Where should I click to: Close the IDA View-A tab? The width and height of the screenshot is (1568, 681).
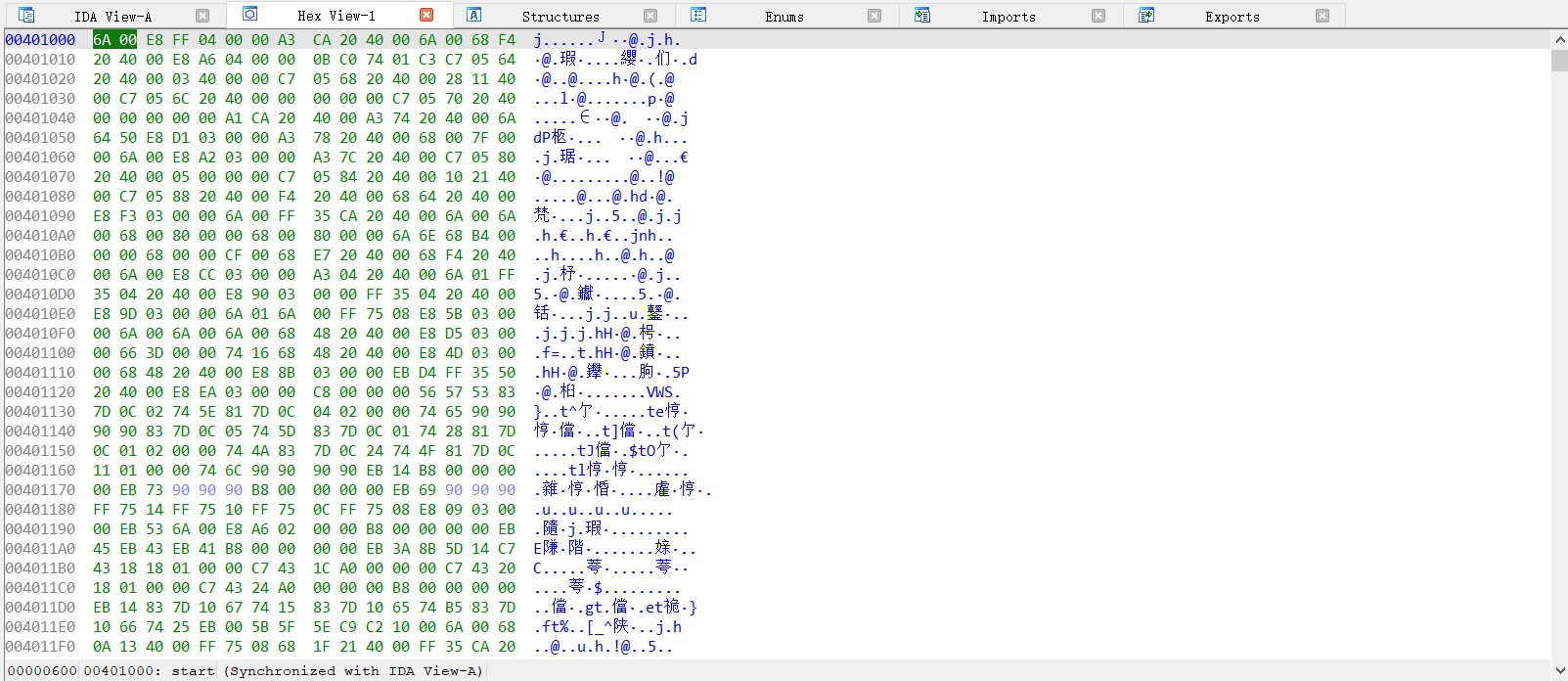click(x=202, y=16)
